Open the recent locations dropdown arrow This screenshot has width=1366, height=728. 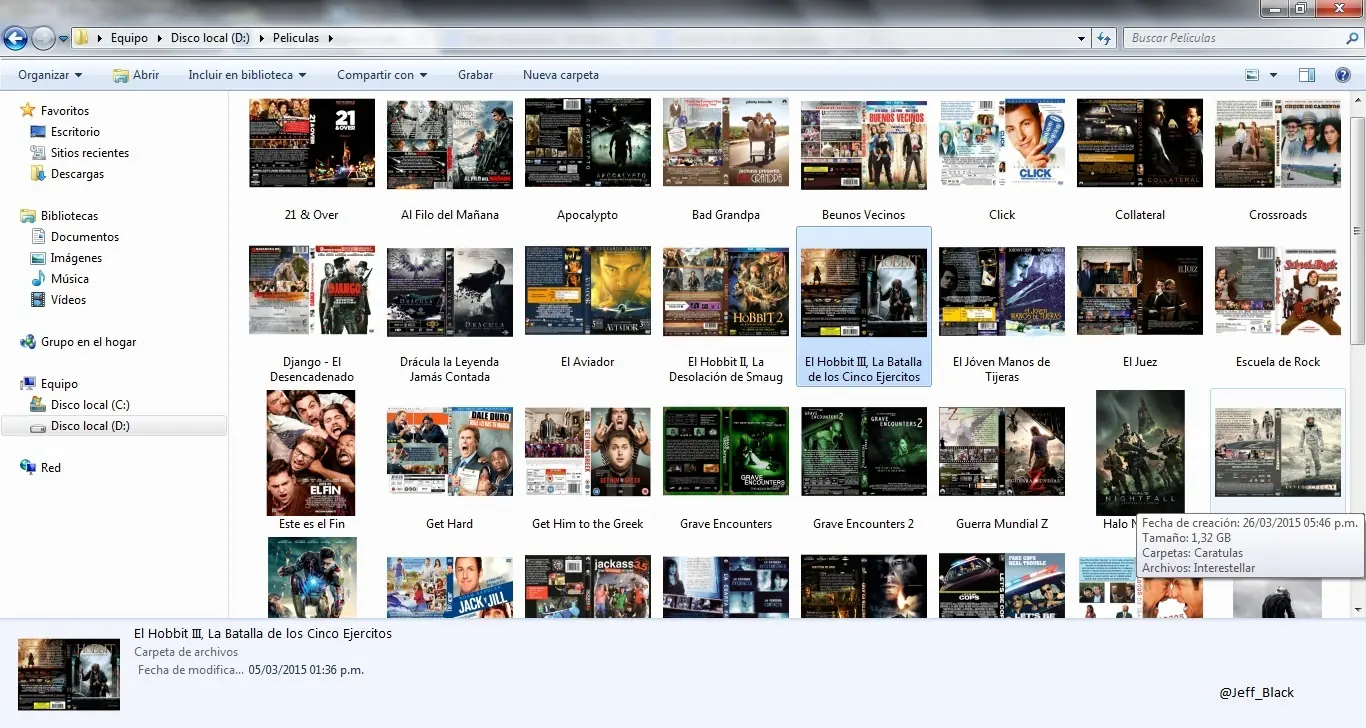click(63, 39)
